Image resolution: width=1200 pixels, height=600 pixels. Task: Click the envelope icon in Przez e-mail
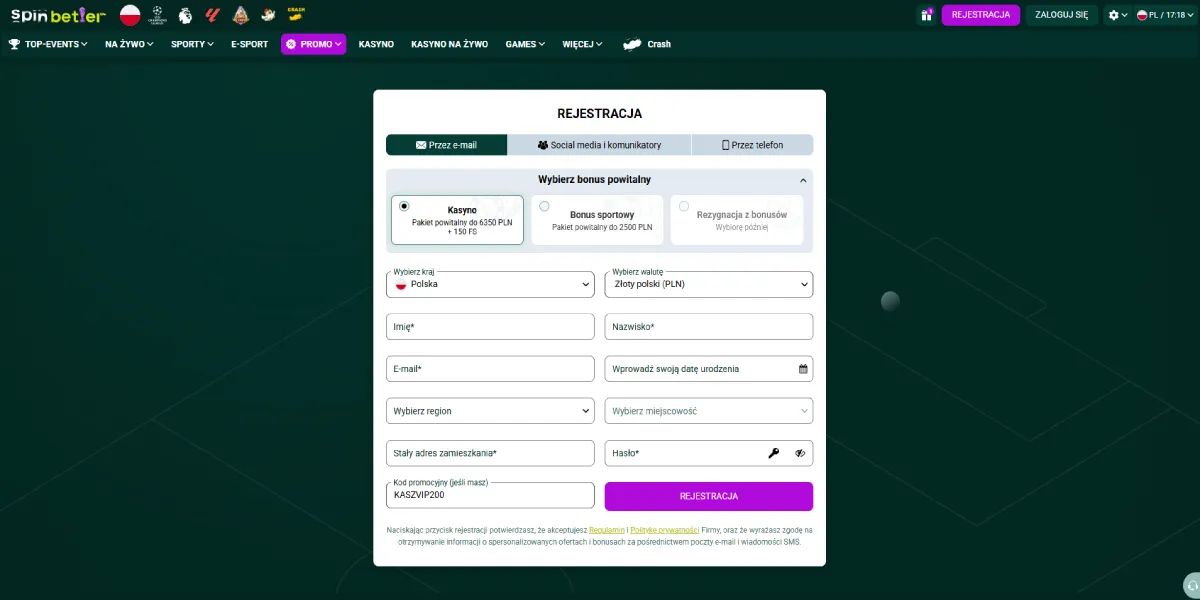coord(421,145)
